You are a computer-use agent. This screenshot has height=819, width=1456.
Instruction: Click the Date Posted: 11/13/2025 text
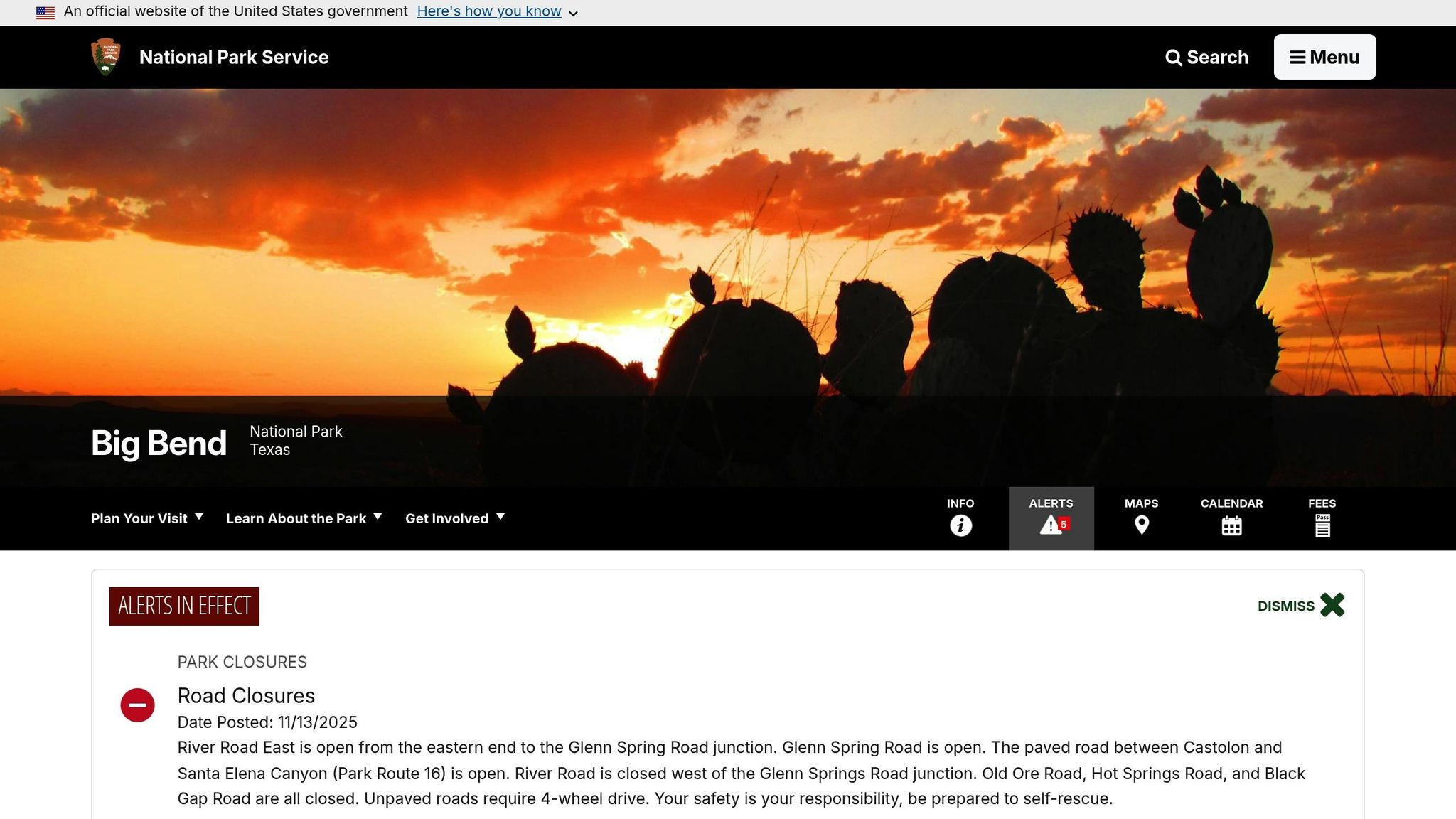point(267,722)
